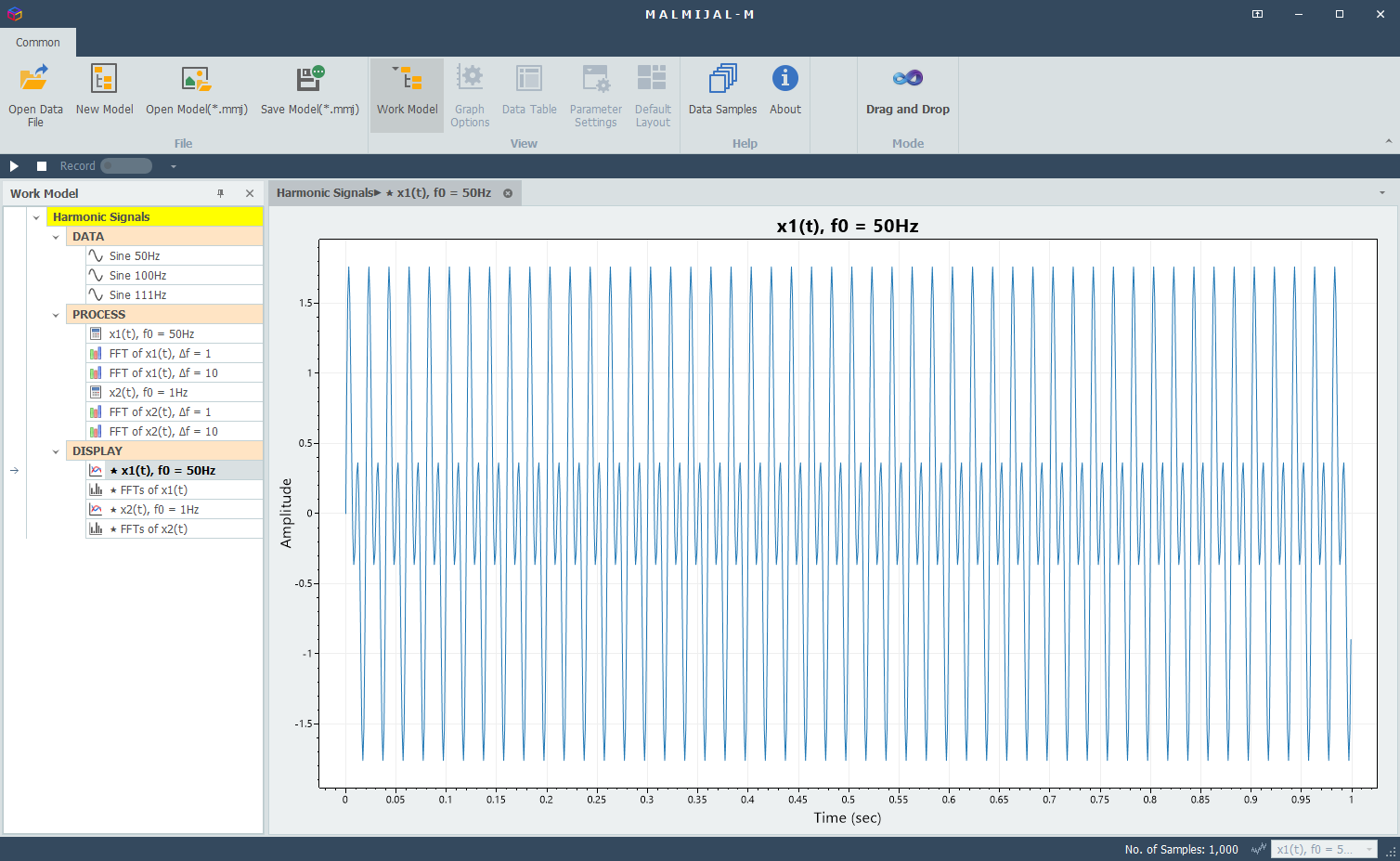
Task: Toggle the Work Model view button
Action: pos(407,96)
